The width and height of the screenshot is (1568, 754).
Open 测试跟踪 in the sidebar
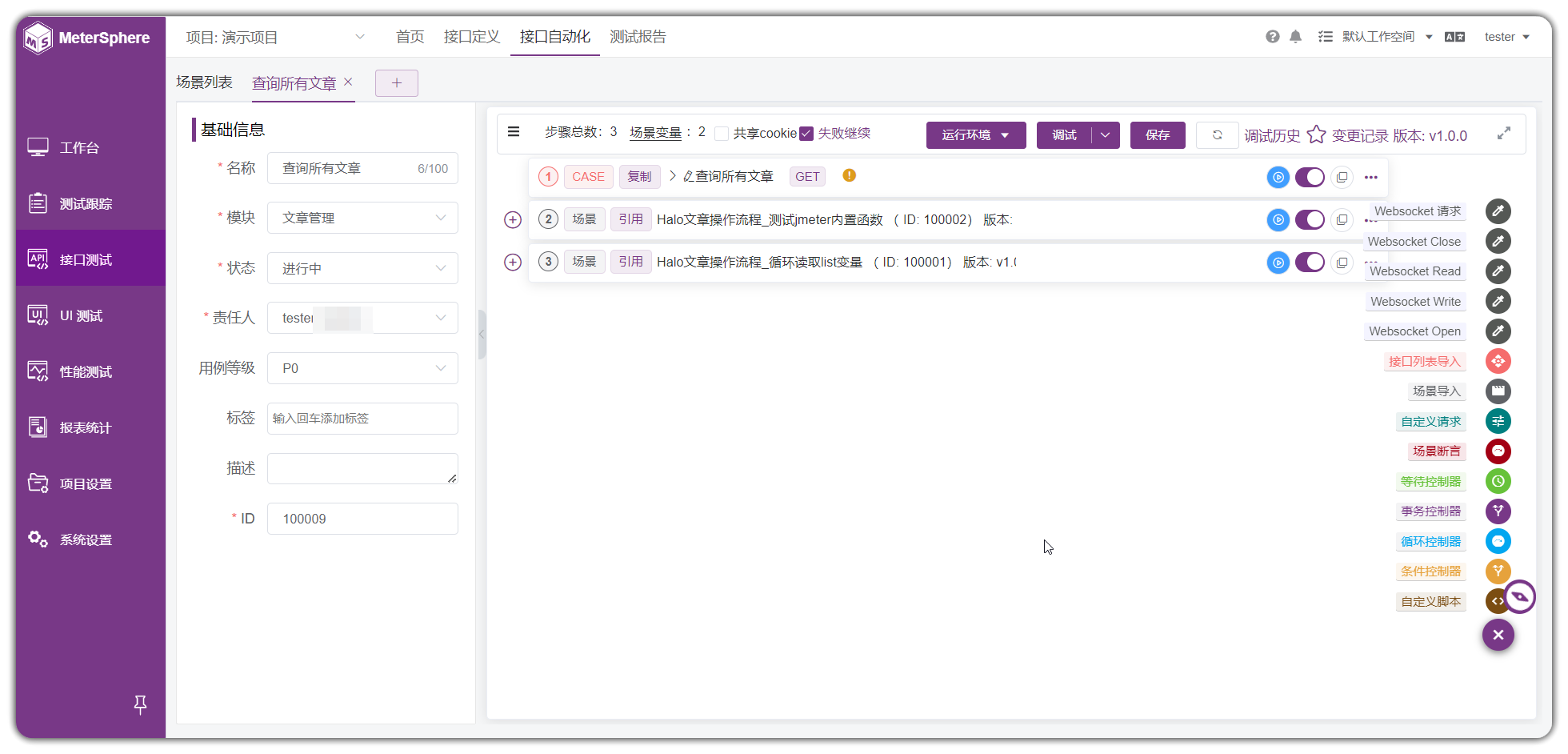point(90,203)
